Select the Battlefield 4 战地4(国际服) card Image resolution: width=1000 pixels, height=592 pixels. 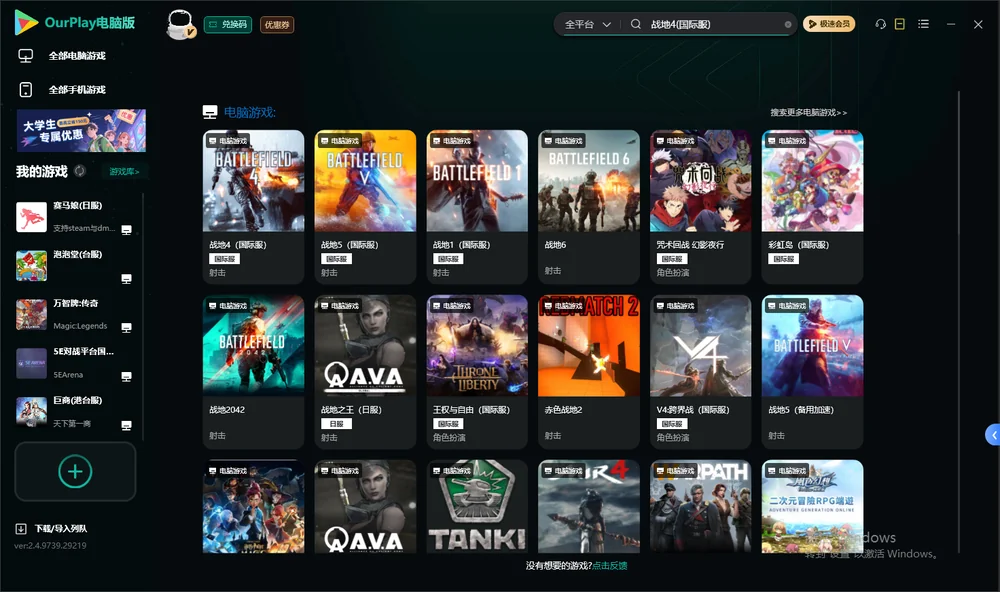253,207
